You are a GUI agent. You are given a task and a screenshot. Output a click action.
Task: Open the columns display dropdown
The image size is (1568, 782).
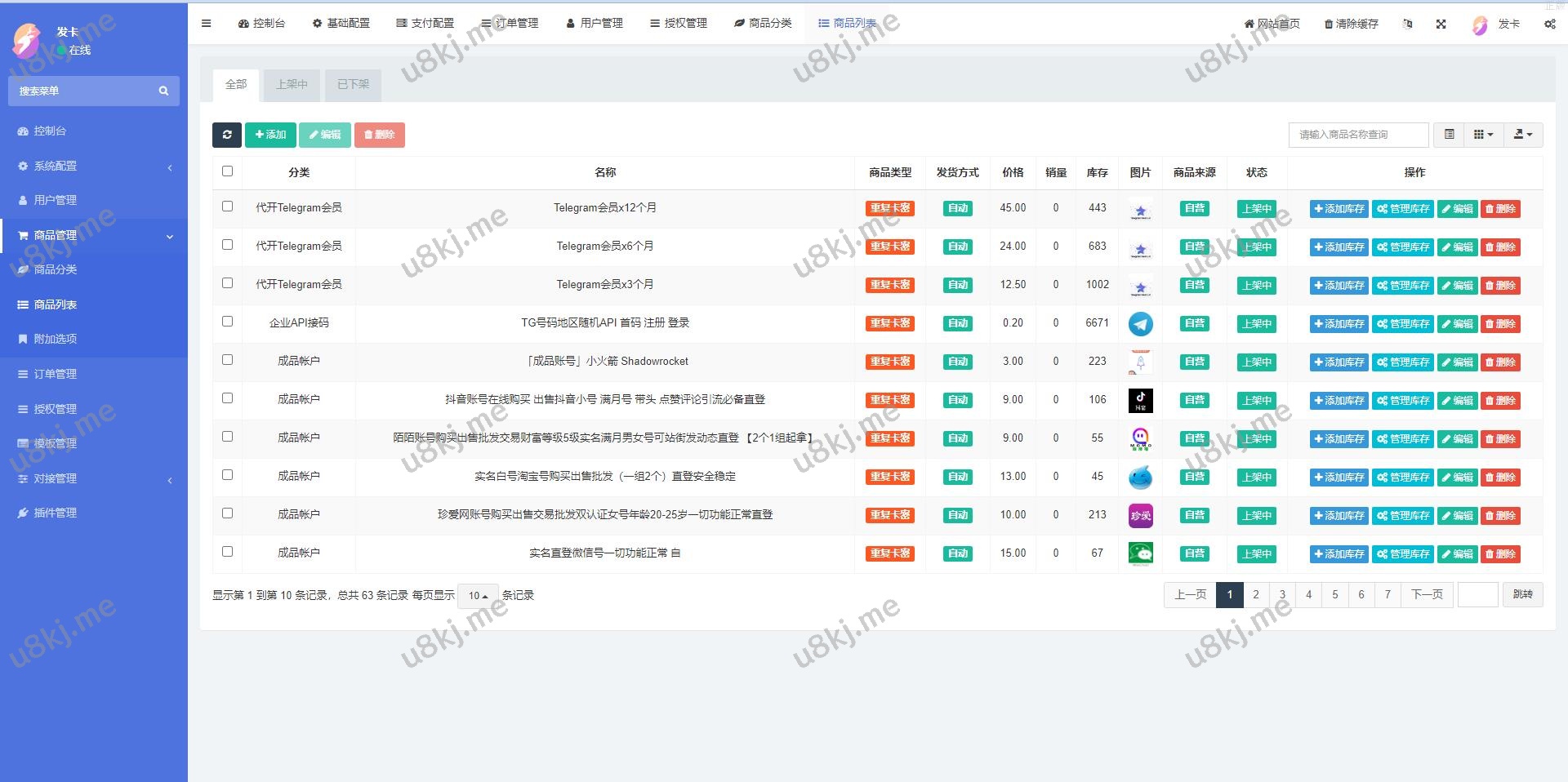click(1483, 135)
